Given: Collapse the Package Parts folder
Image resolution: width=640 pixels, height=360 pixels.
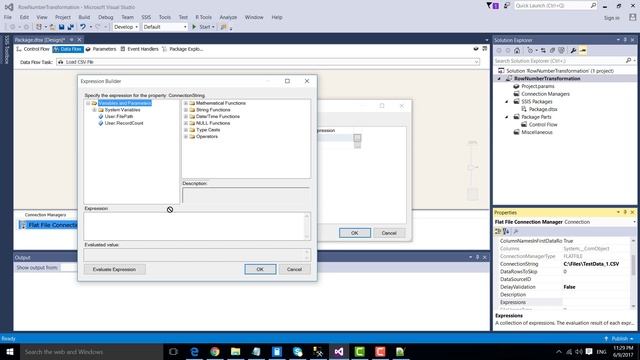Looking at the screenshot, I should point(507,117).
